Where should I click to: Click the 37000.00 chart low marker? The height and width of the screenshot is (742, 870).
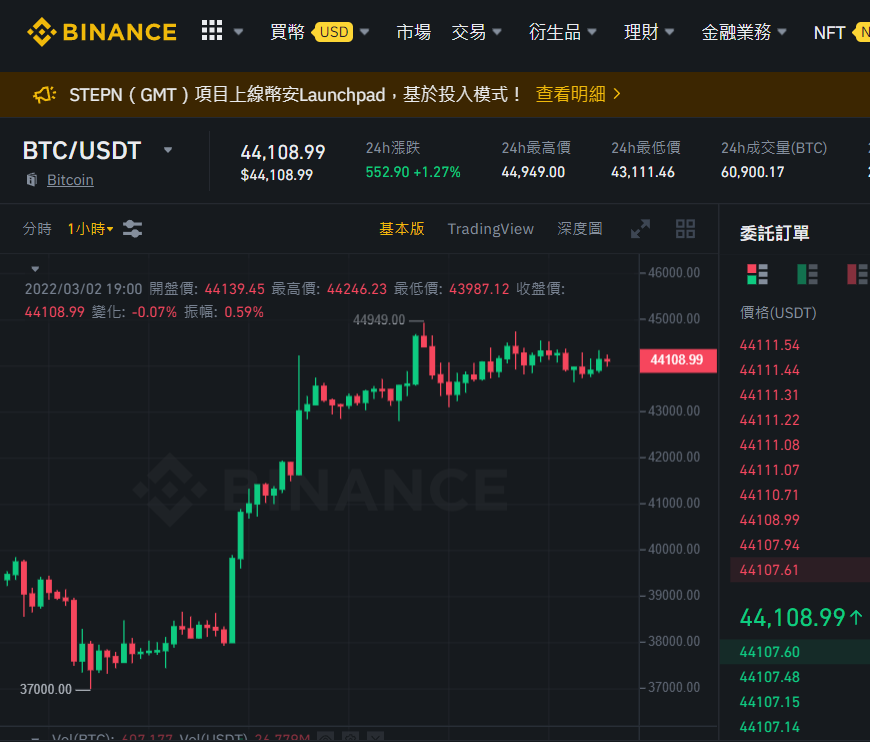click(46, 689)
